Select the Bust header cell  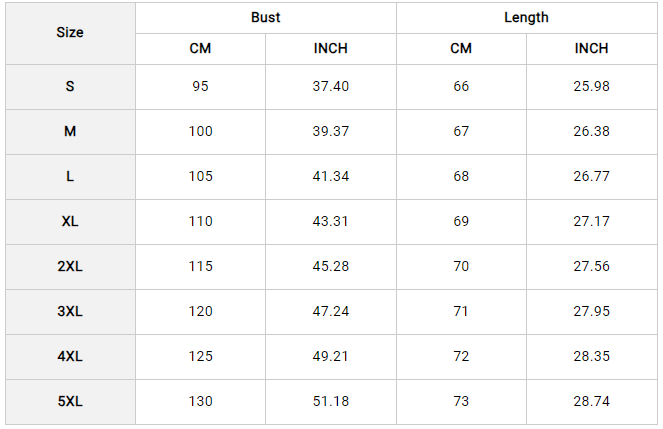266,18
